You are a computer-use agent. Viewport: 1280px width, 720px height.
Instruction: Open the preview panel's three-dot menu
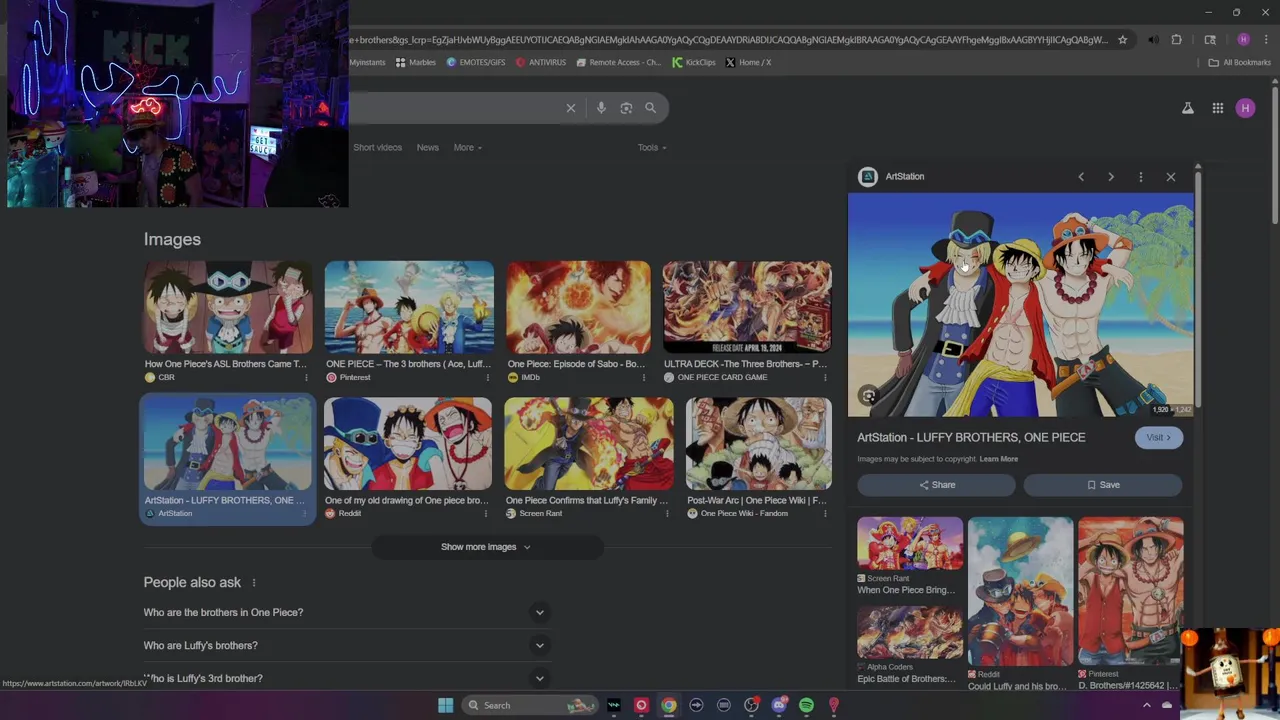coord(1141,177)
